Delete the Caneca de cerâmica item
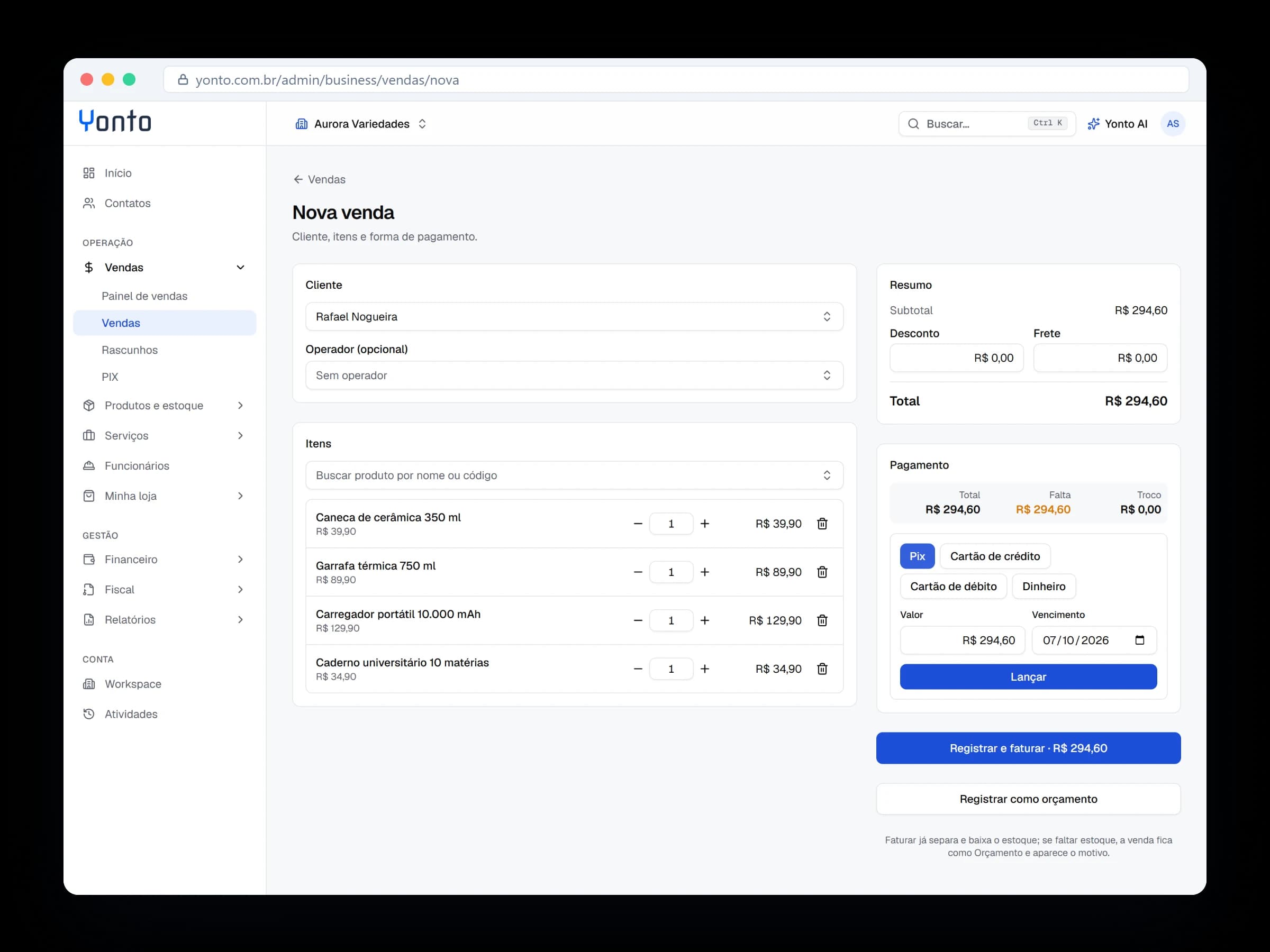This screenshot has height=952, width=1270. click(822, 524)
